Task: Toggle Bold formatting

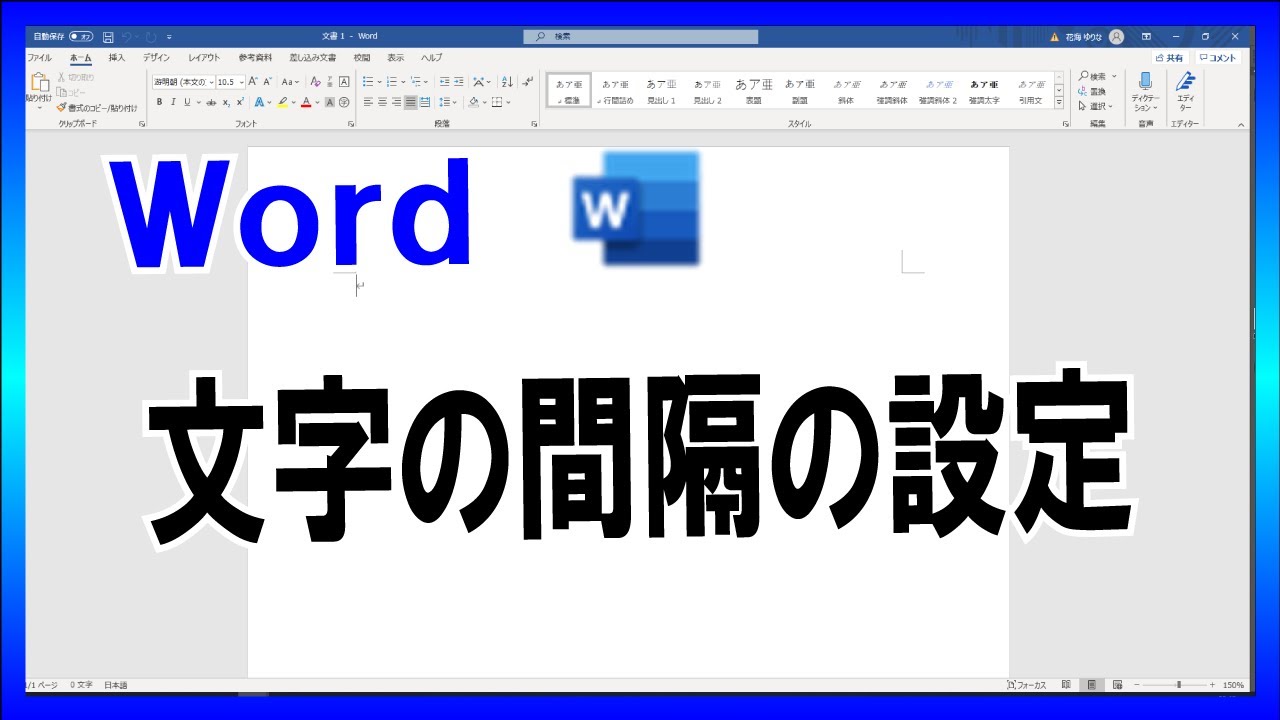Action: 159,102
